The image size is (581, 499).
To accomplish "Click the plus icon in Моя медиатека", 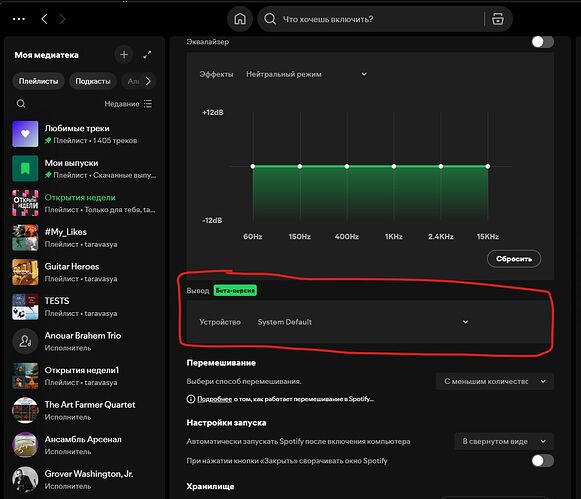I will pyautogui.click(x=124, y=55).
